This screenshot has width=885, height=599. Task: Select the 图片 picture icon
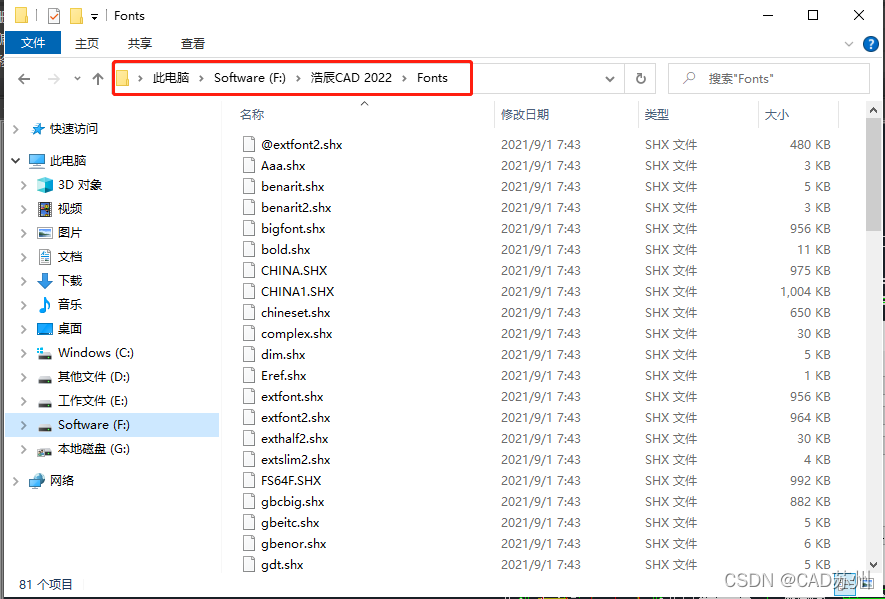point(45,233)
